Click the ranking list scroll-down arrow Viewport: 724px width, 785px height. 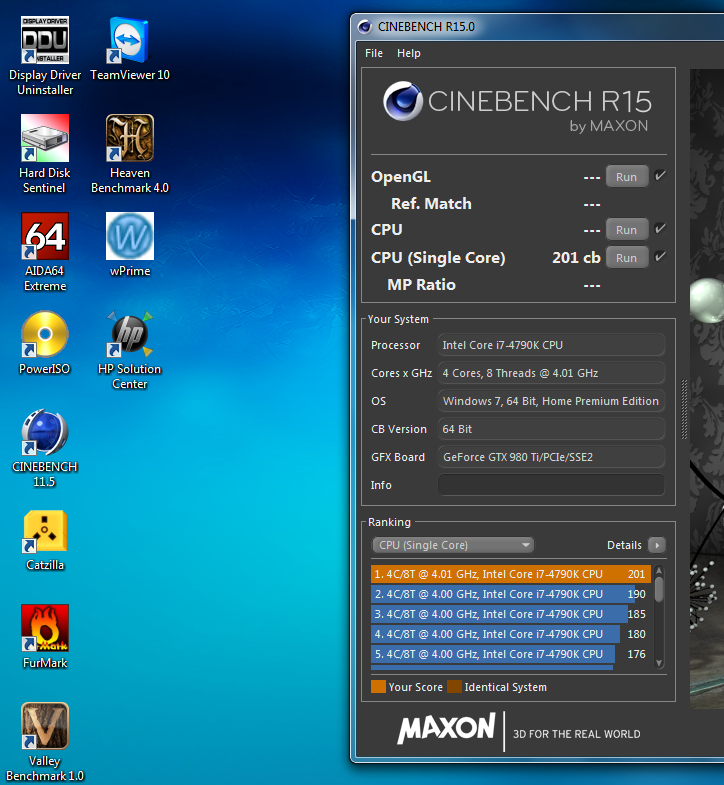[659, 663]
